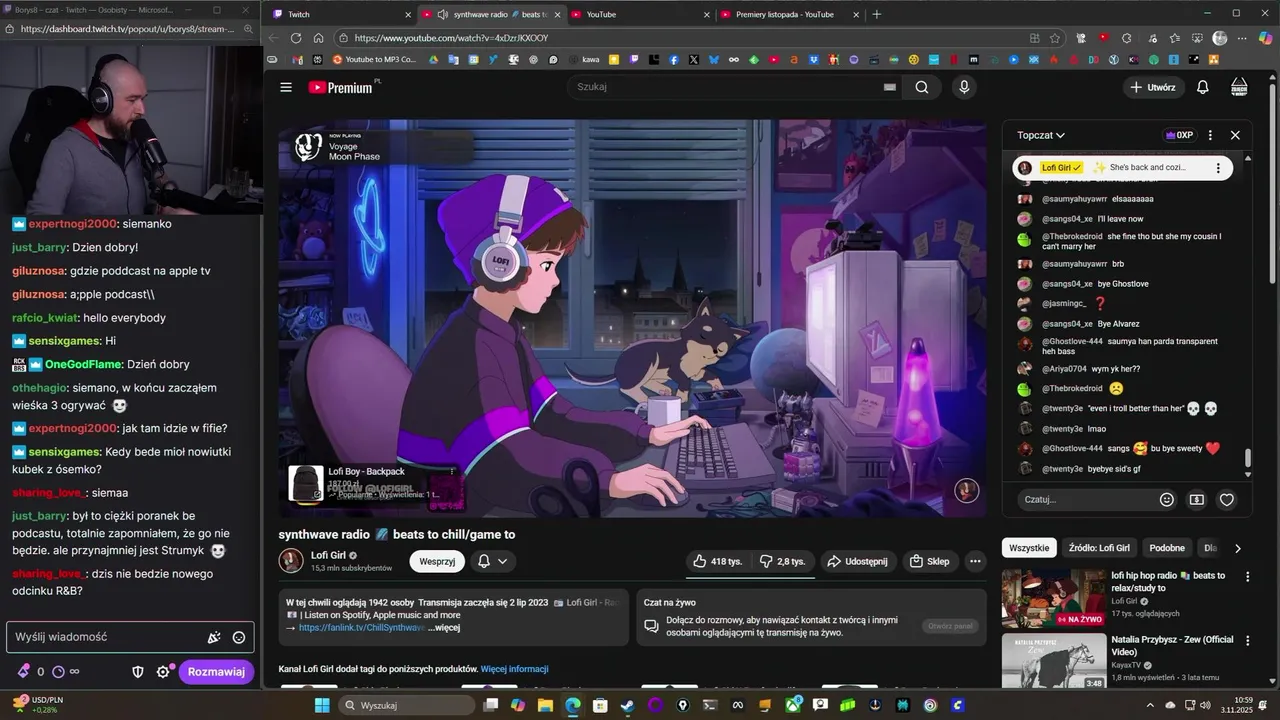
Task: Open Windows Start menu
Action: (x=322, y=705)
